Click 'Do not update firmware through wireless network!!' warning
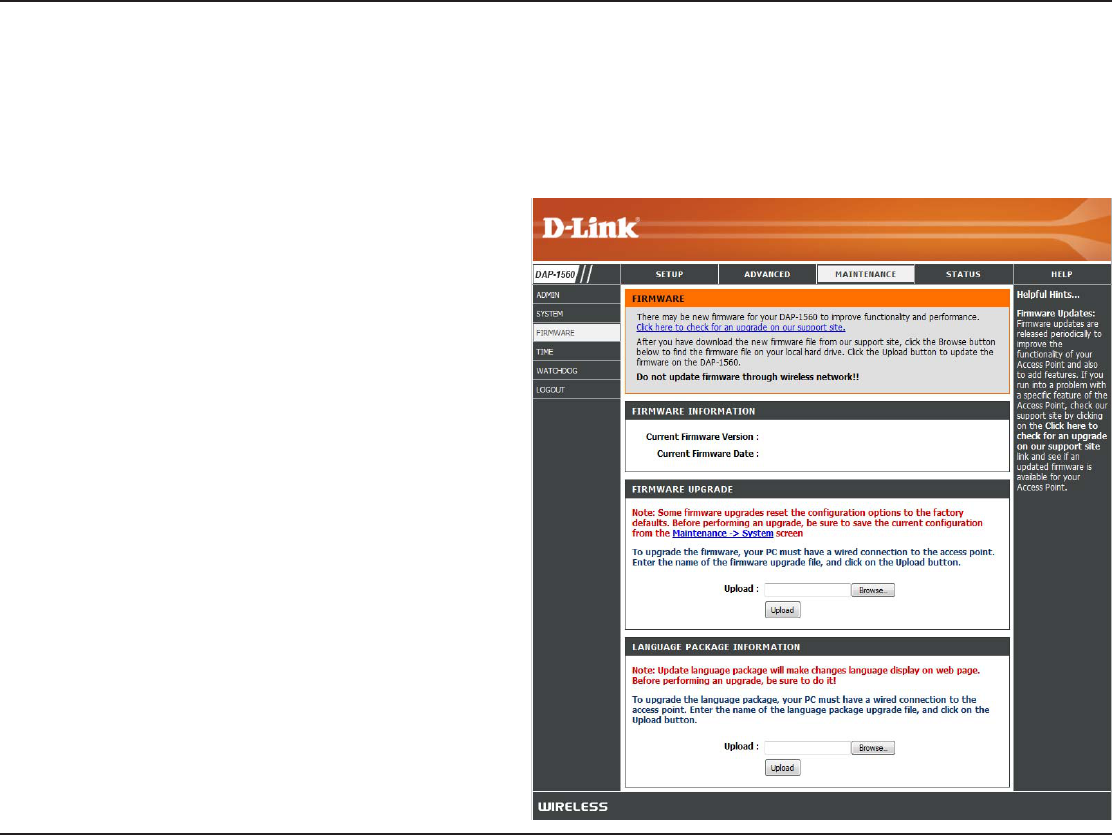The height and width of the screenshot is (835, 1112). point(747,377)
